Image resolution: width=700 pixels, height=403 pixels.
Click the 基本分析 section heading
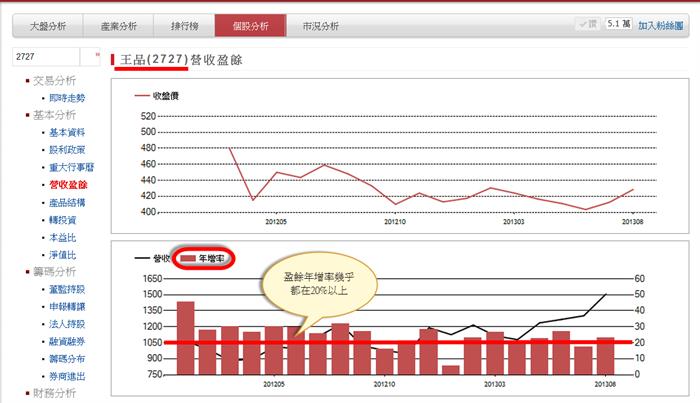click(54, 115)
